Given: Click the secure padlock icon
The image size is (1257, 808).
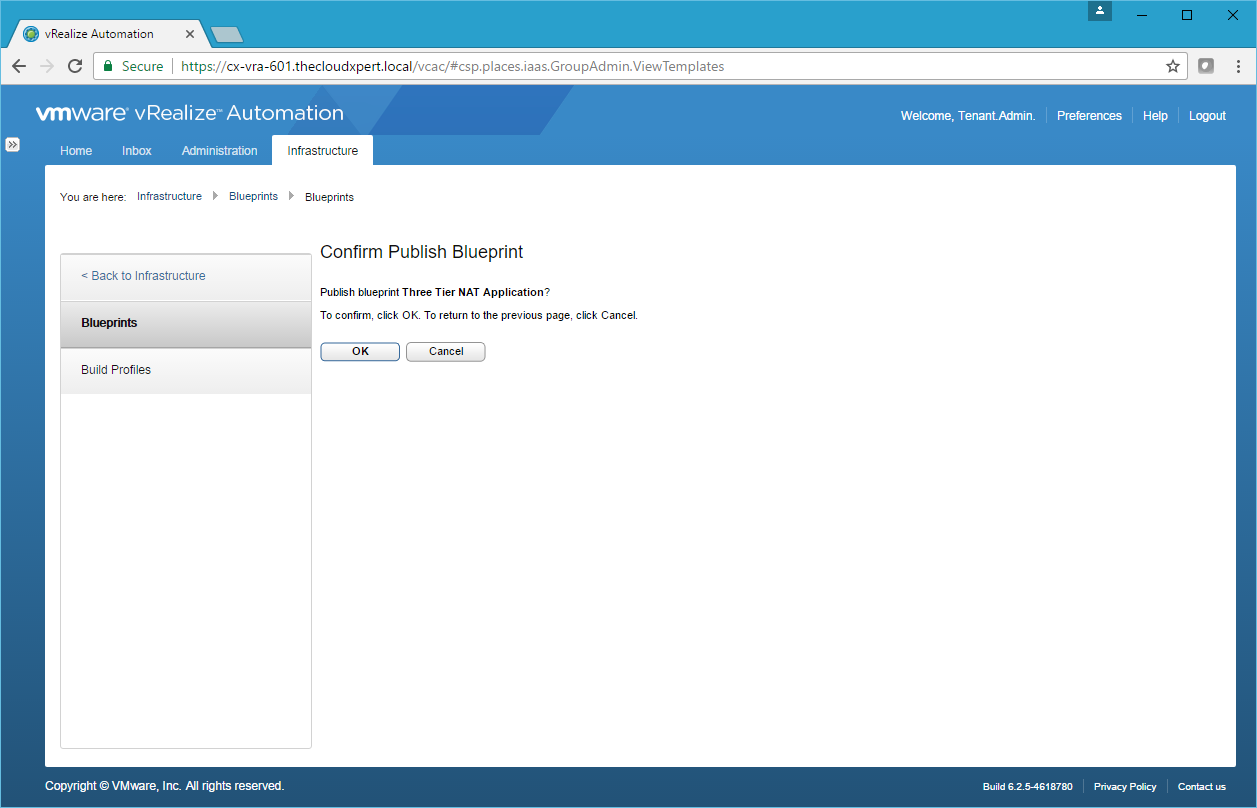Looking at the screenshot, I should pyautogui.click(x=109, y=66).
